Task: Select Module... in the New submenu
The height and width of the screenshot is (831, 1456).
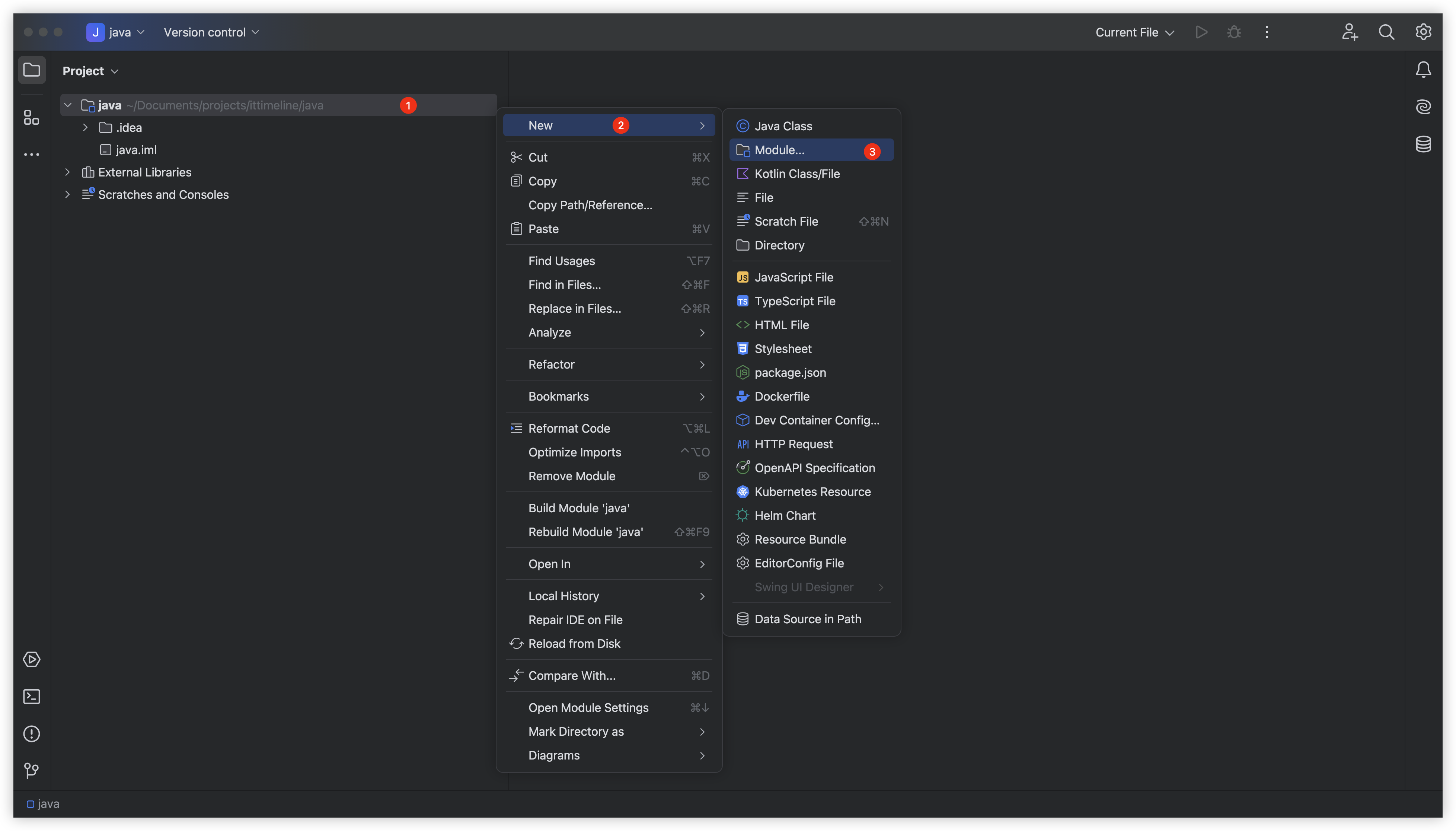Action: (779, 150)
